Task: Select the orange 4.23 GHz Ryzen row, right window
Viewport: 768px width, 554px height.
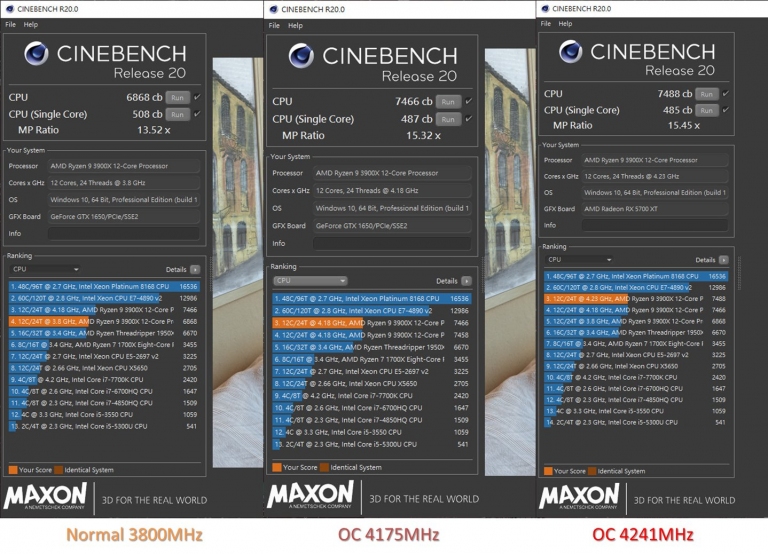Action: pos(636,298)
